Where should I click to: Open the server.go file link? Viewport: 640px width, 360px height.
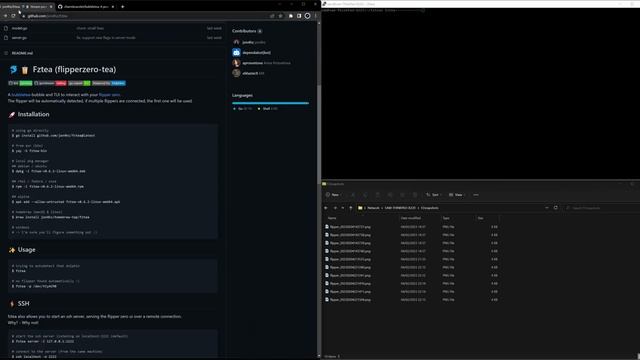pos(19,38)
